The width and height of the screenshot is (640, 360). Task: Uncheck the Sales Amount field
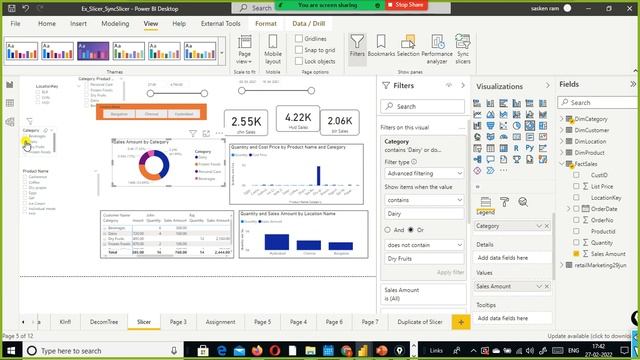[x=576, y=254]
